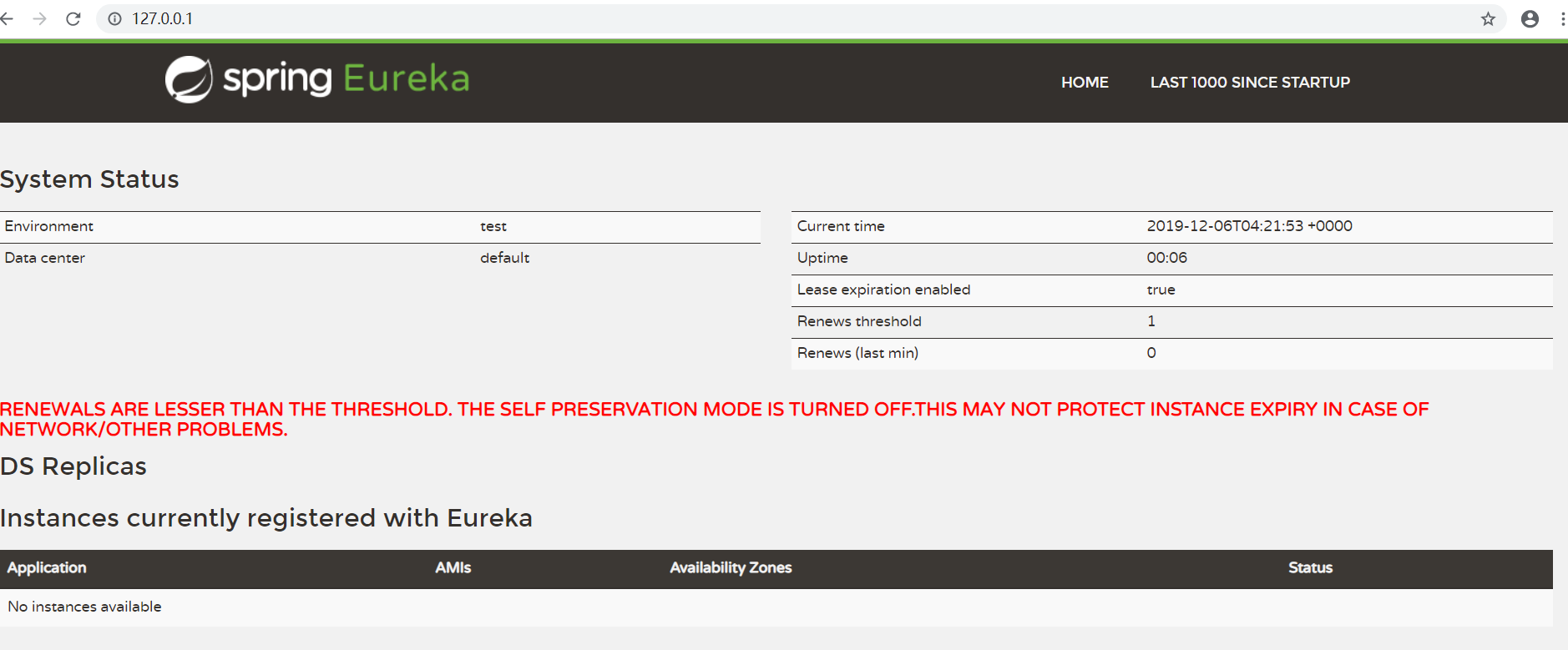This screenshot has width=1568, height=650.
Task: Open LAST 1000 SINCE STARTUP
Action: 1250,82
